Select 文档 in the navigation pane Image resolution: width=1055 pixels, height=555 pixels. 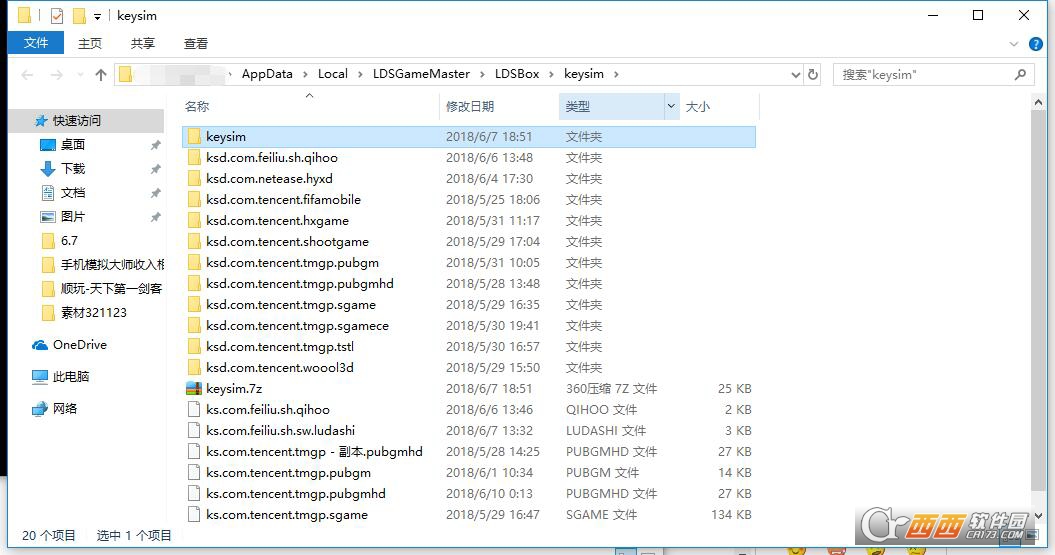click(x=73, y=192)
